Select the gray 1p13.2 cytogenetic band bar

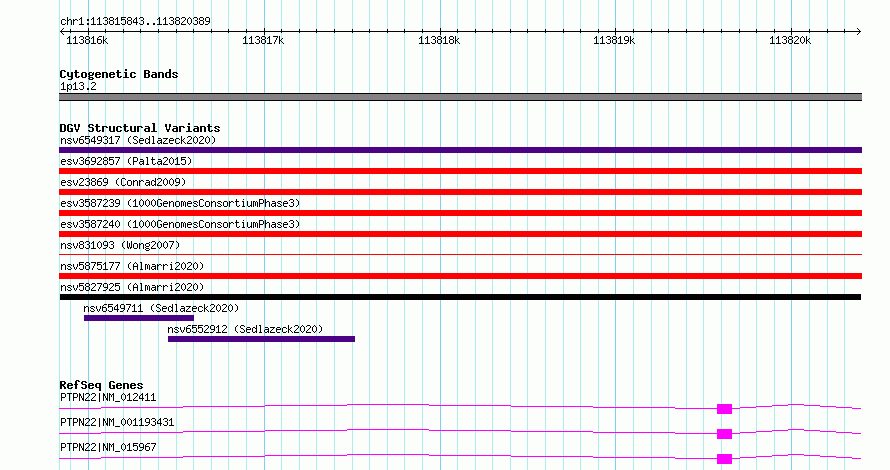point(460,97)
